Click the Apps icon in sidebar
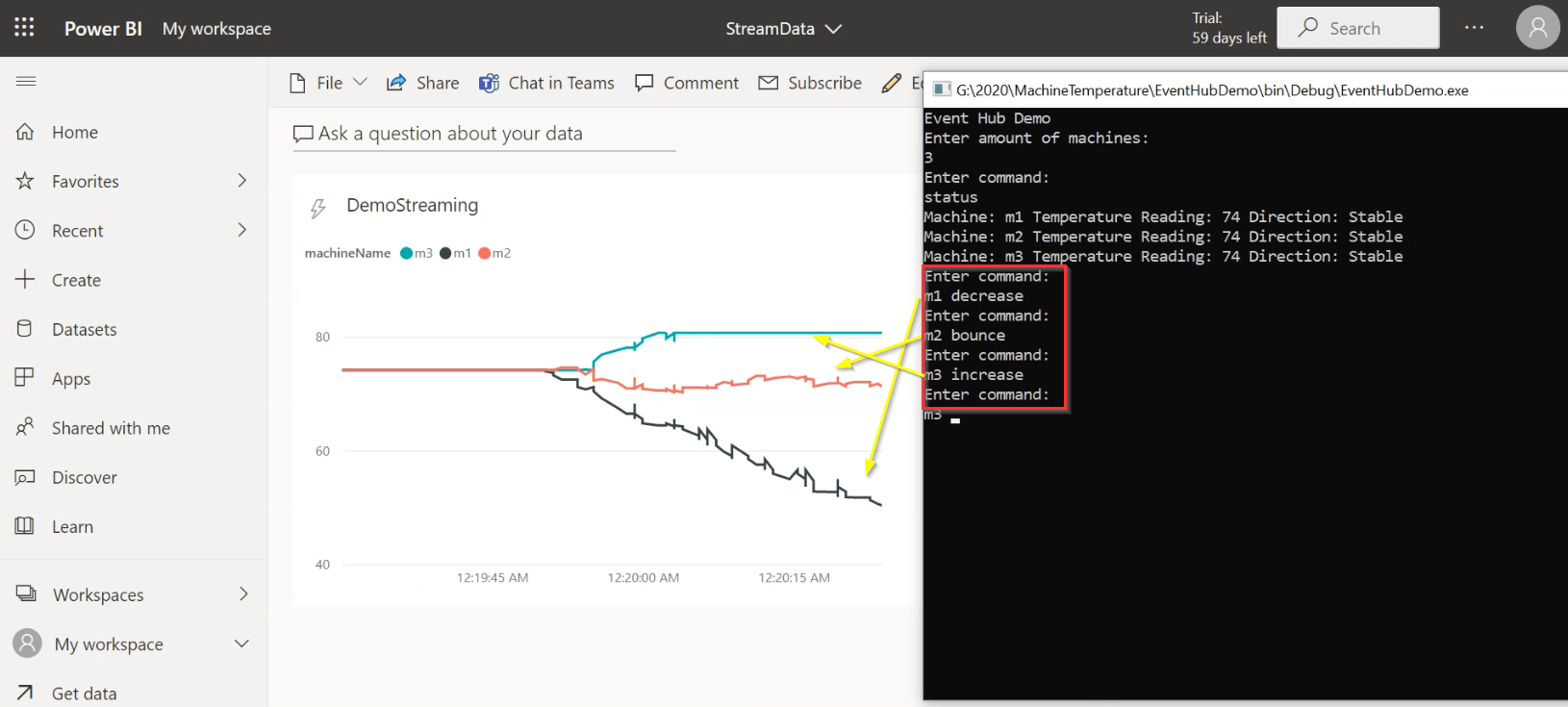Viewport: 1568px width, 707px height. click(25, 377)
